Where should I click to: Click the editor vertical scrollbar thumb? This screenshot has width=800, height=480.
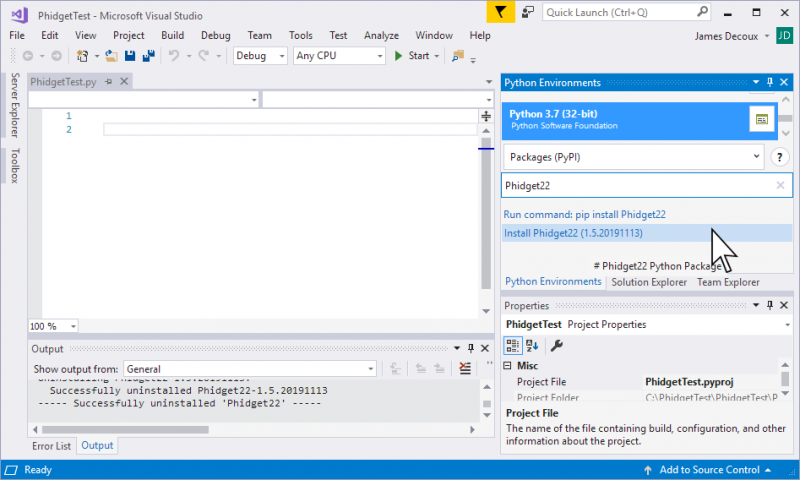486,214
